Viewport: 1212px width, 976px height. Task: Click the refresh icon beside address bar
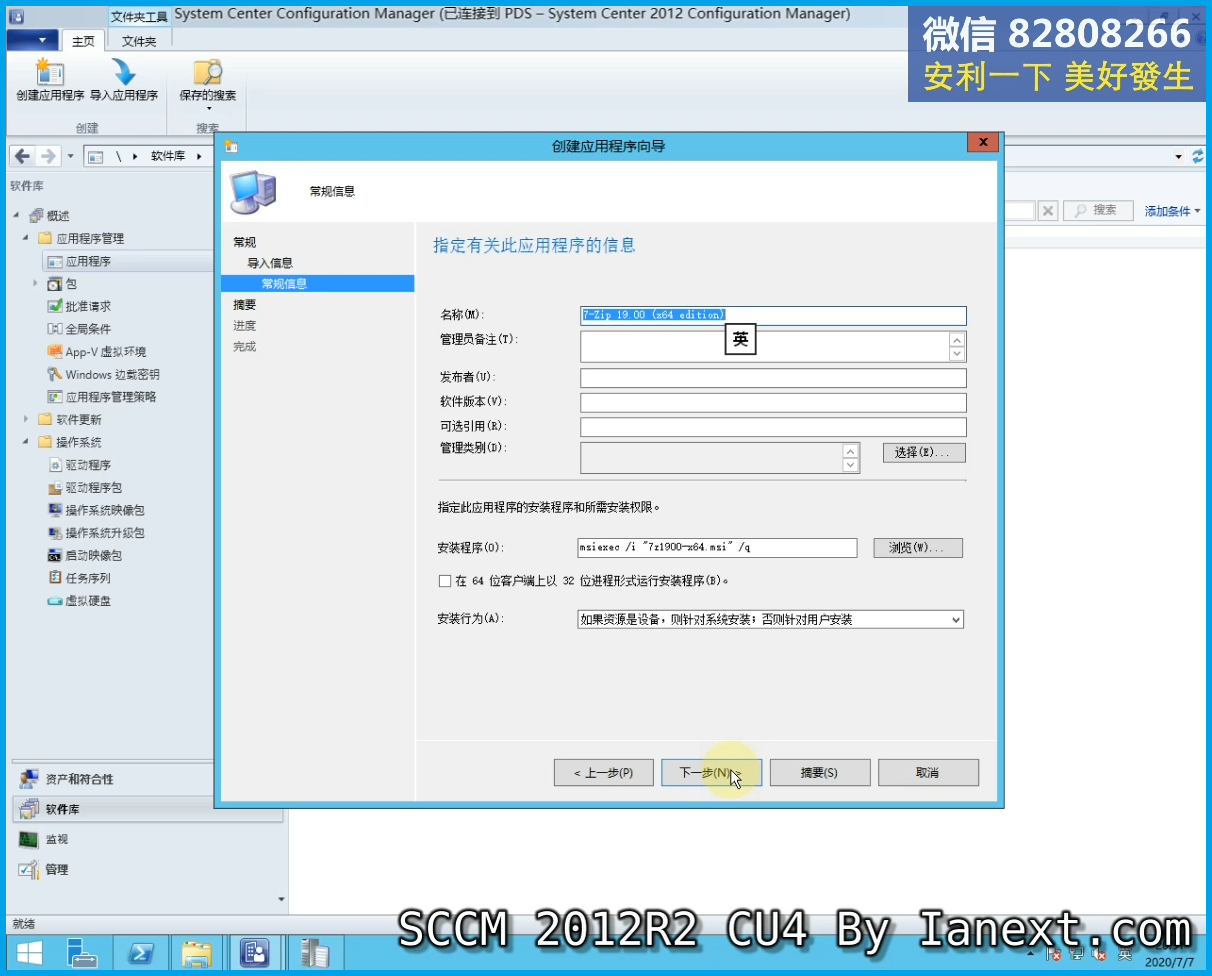tap(1198, 156)
